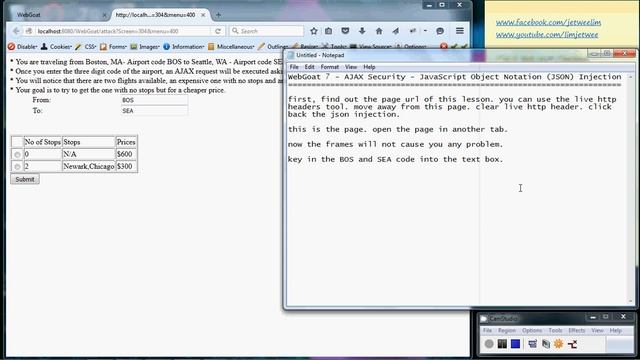Bookmark this page with star icon
640x360 pixels.
tap(313, 31)
